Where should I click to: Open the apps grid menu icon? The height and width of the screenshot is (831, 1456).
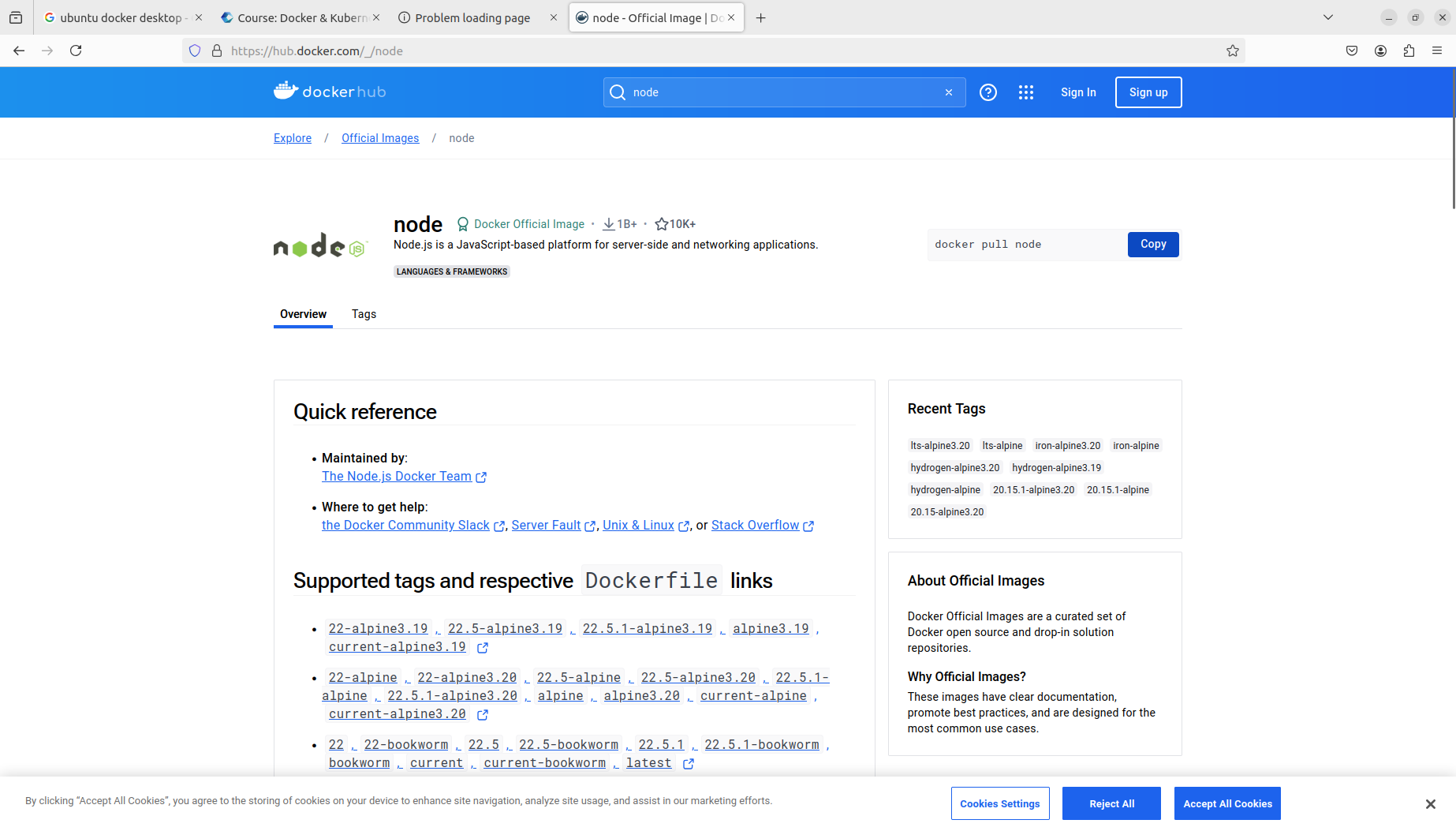click(1025, 92)
